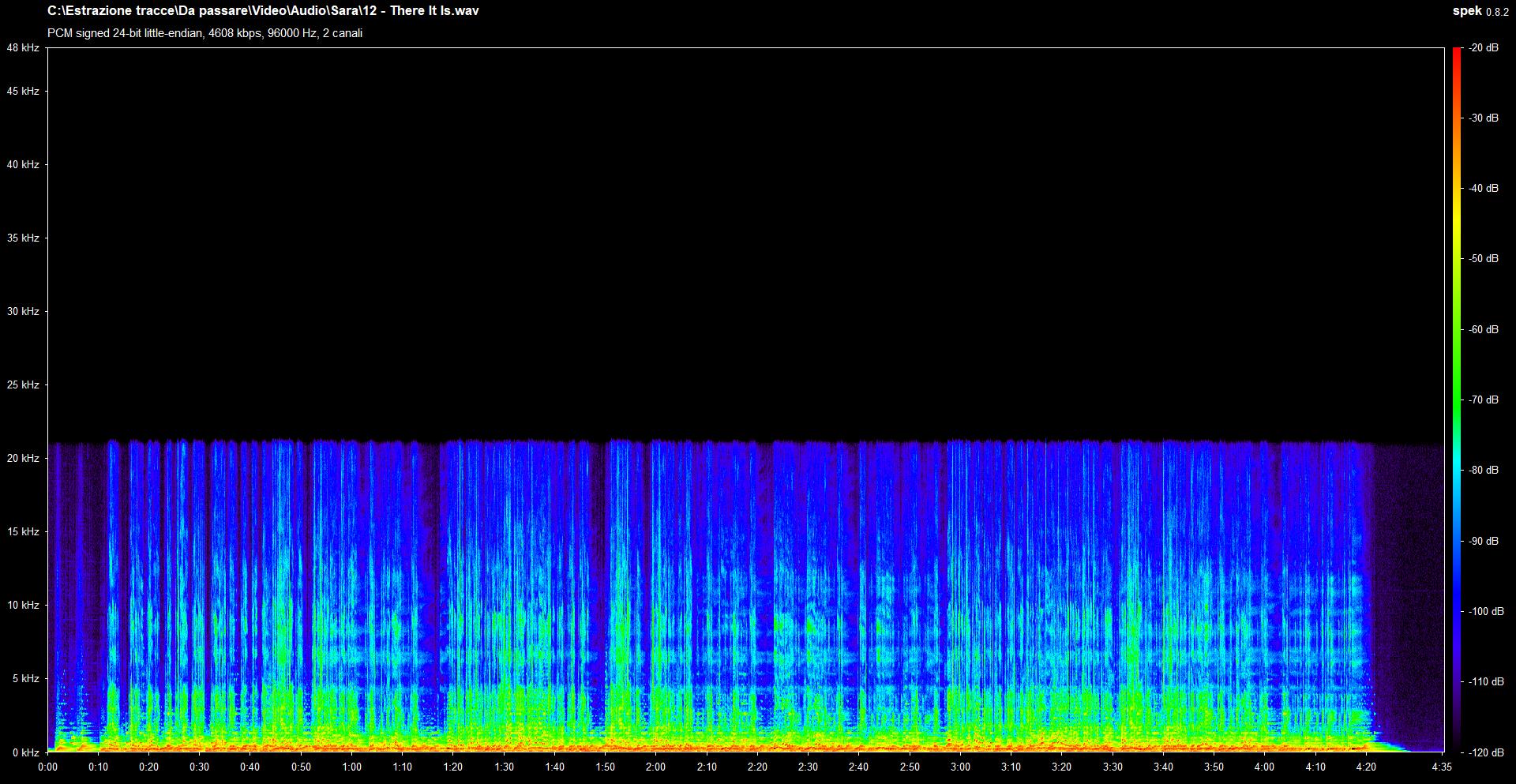
Task: Click the 3:50 time axis label
Action: tap(1214, 767)
